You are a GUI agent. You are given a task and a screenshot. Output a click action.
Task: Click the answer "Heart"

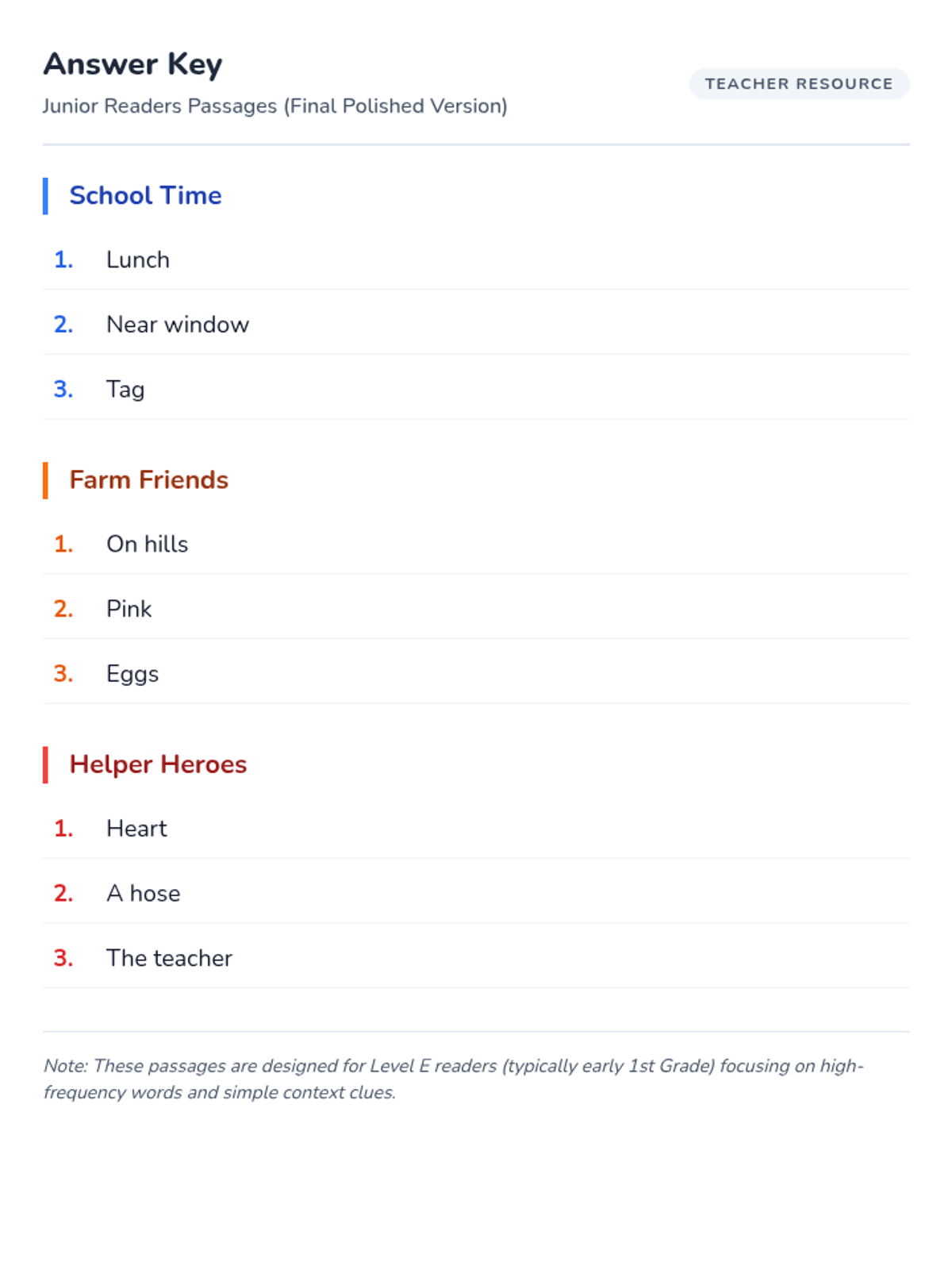coord(136,829)
